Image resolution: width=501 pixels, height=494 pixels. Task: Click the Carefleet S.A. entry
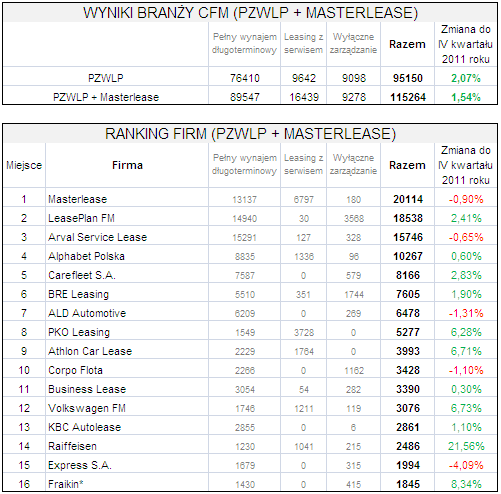82,275
